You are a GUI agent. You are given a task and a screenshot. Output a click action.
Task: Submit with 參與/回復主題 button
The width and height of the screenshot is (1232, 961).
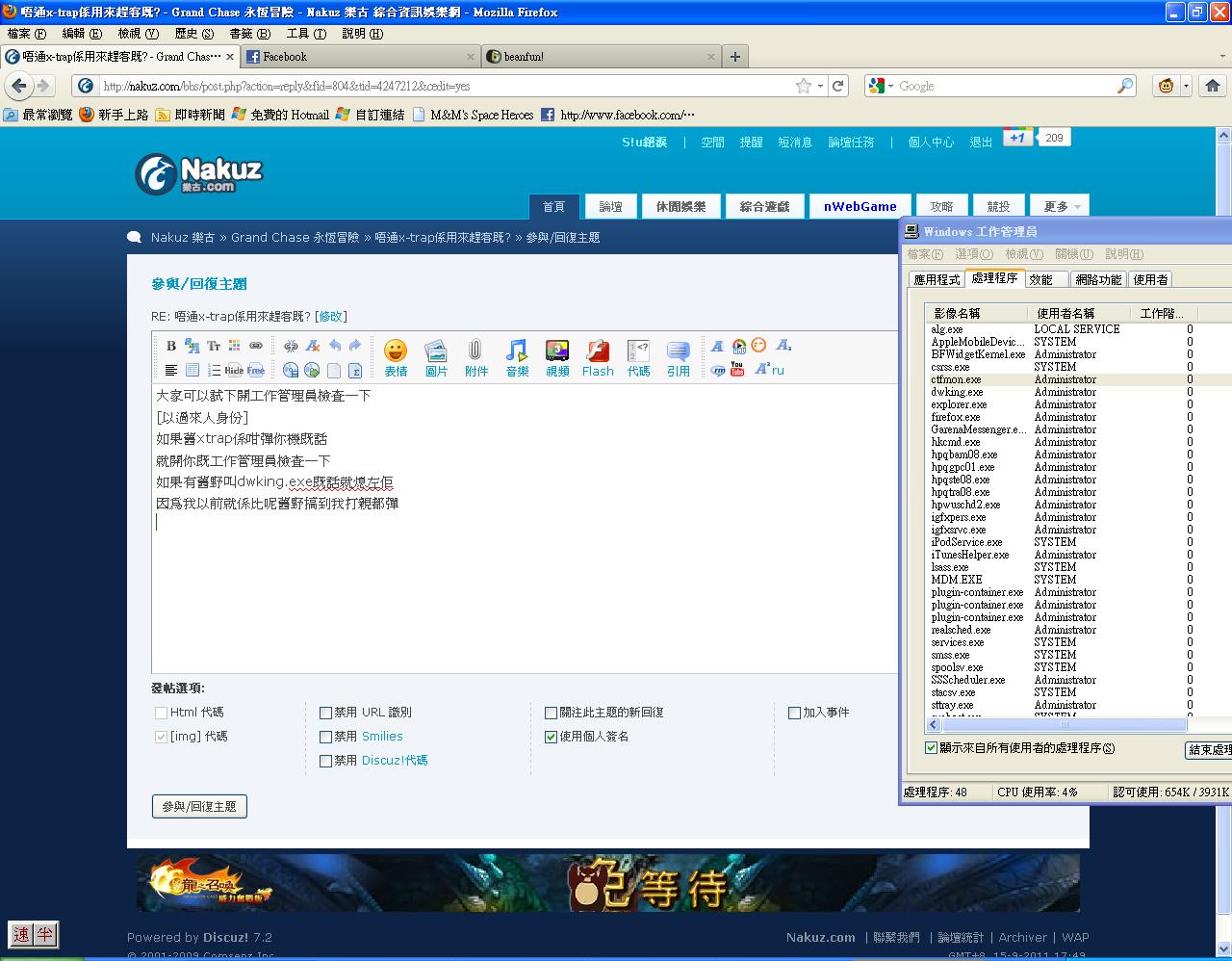199,806
